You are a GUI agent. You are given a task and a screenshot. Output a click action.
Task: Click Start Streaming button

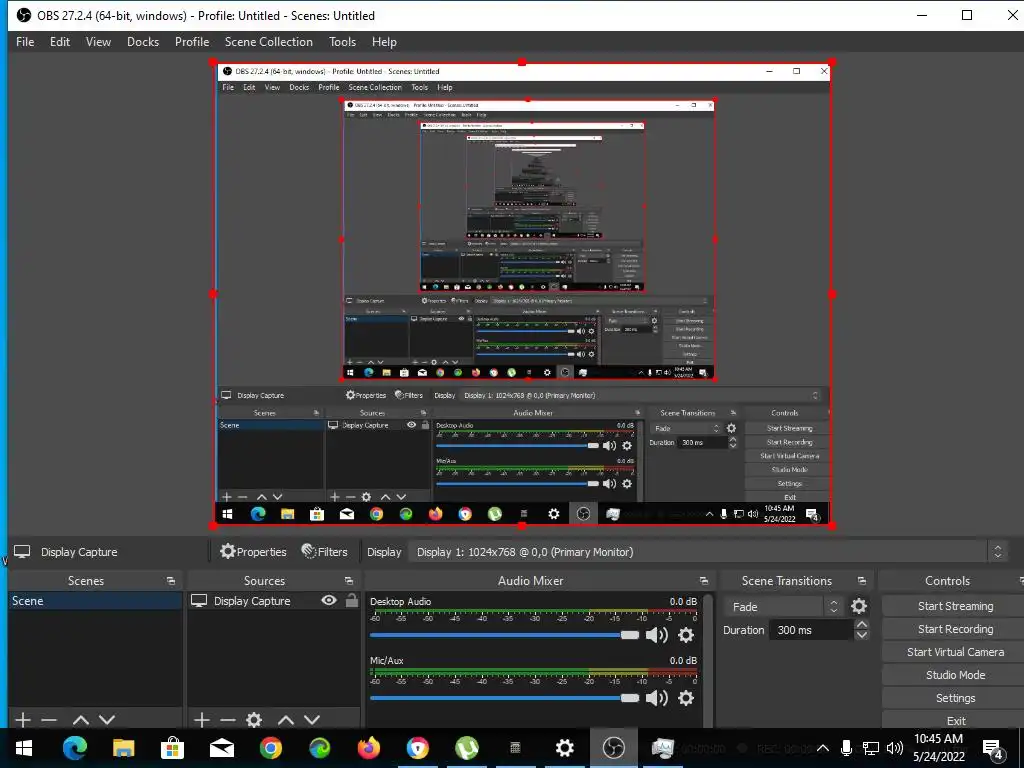[x=955, y=606]
